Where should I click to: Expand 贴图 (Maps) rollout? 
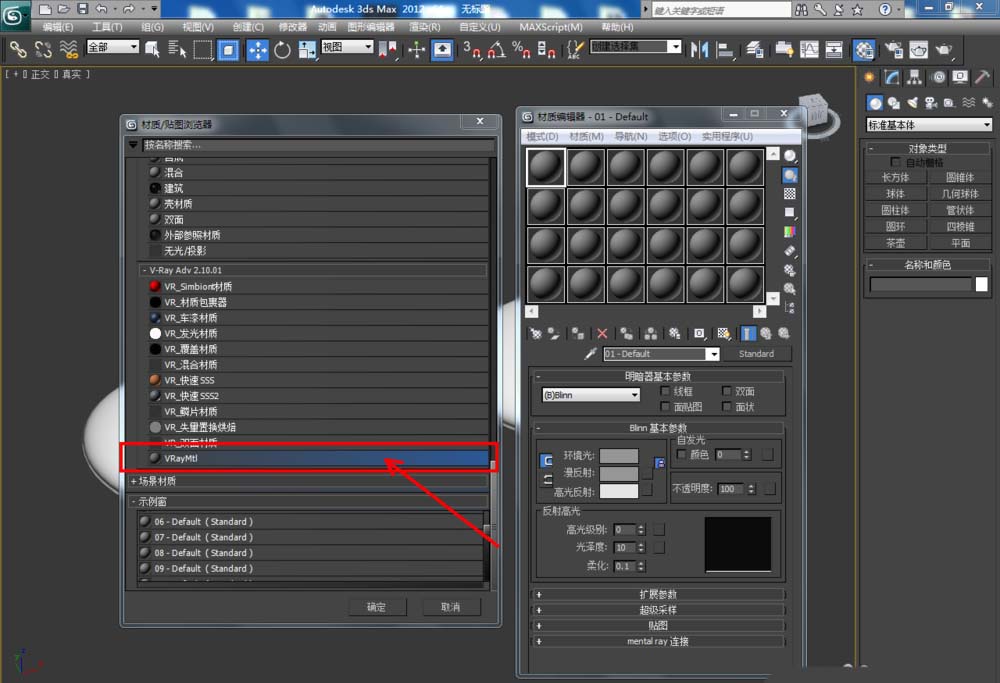[658, 626]
